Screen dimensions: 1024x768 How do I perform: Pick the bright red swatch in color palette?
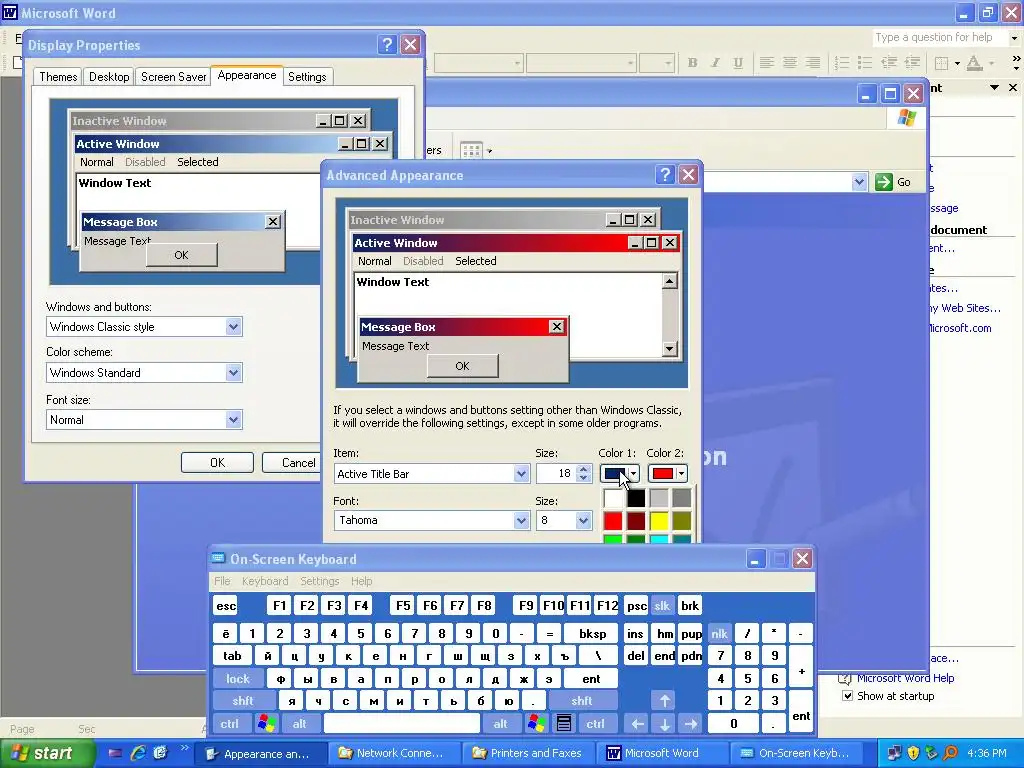[x=613, y=520]
